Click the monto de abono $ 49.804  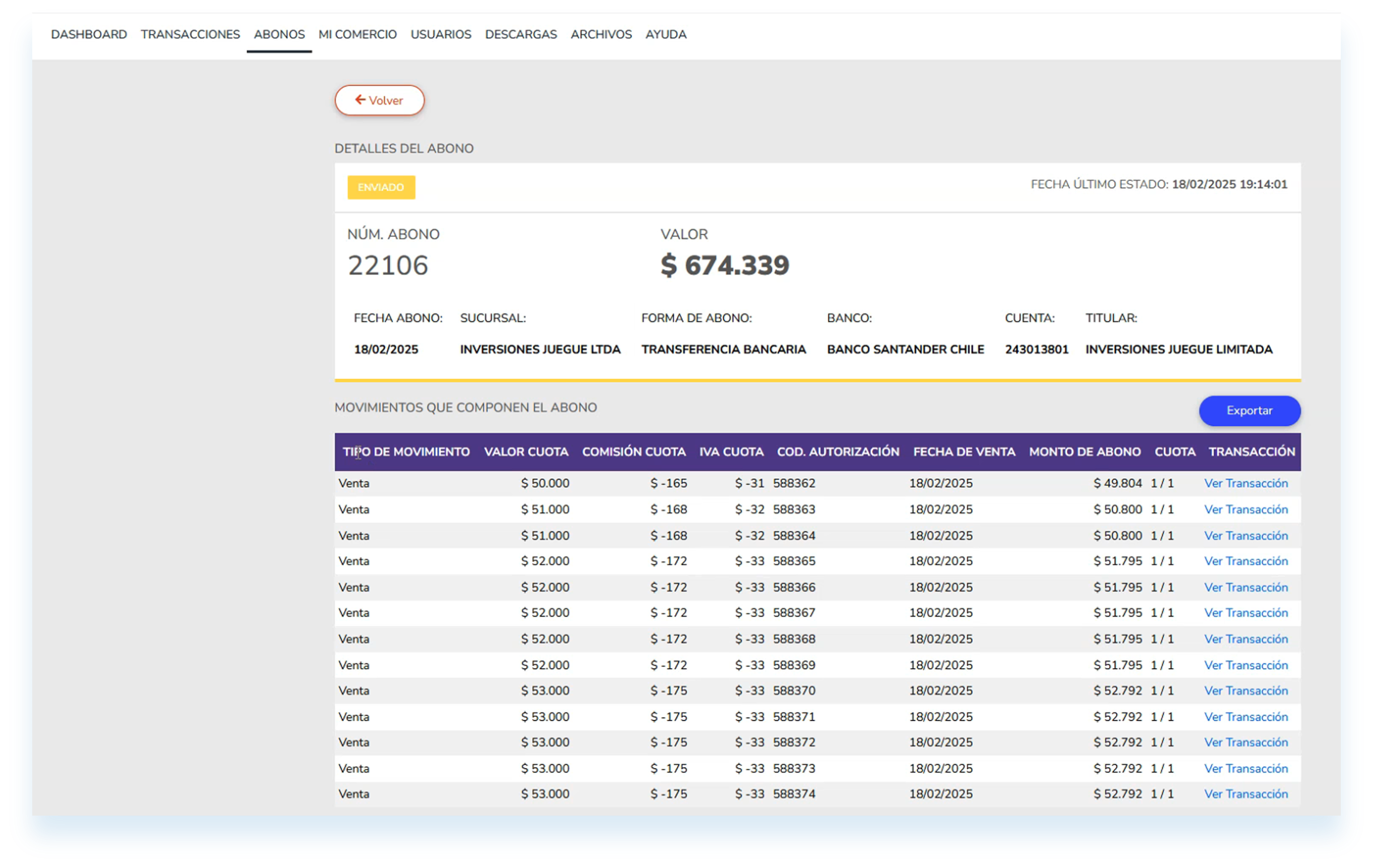click(x=1118, y=484)
